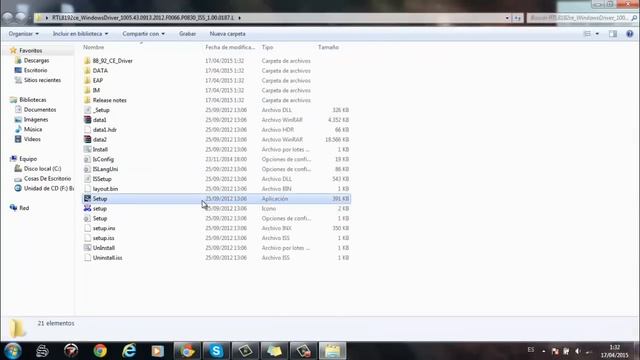Open the Help question mark icon
This screenshot has height=360, width=640.
pos(629,34)
